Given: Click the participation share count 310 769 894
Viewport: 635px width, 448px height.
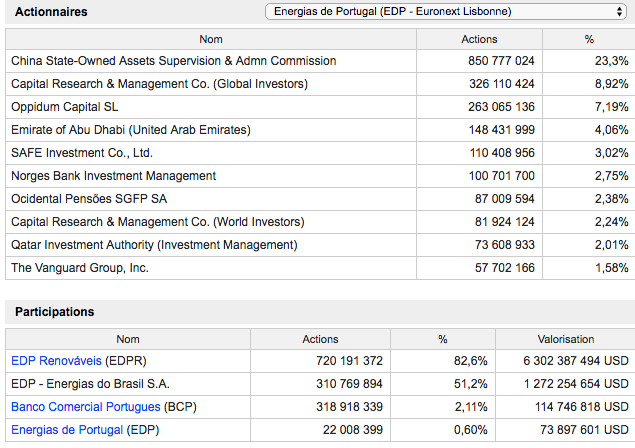Looking at the screenshot, I should (x=349, y=384).
